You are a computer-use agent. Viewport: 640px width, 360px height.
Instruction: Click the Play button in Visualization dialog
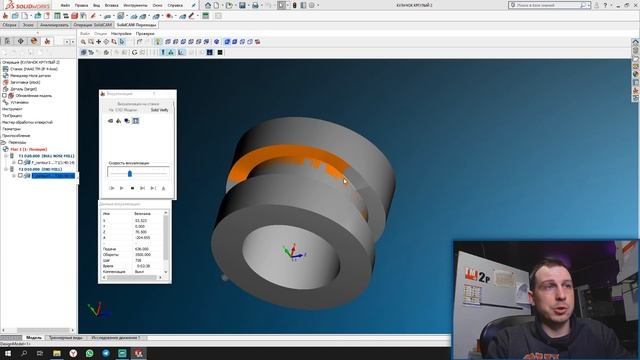122,188
